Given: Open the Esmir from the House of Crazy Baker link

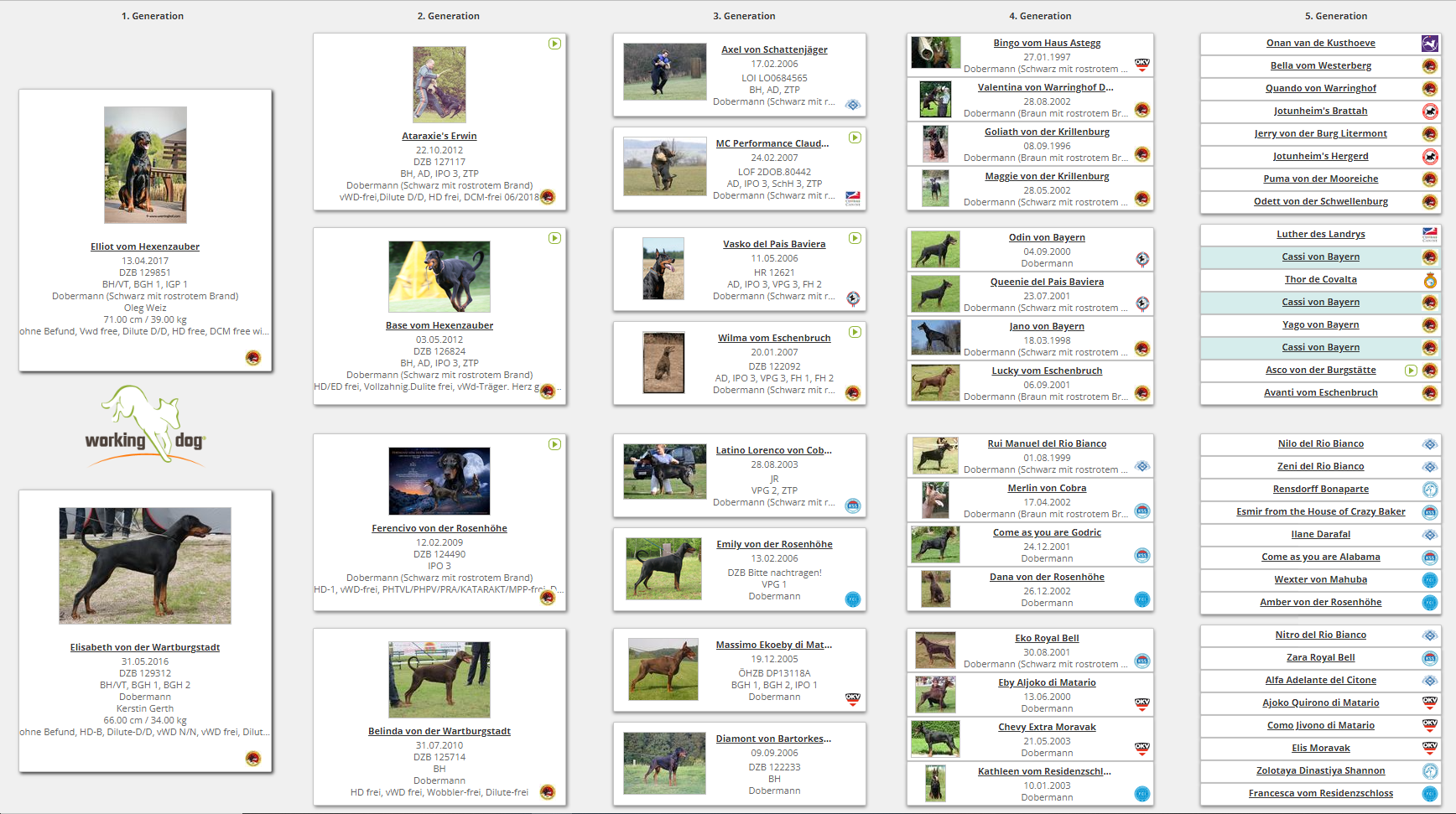Looking at the screenshot, I should pyautogui.click(x=1320, y=512).
